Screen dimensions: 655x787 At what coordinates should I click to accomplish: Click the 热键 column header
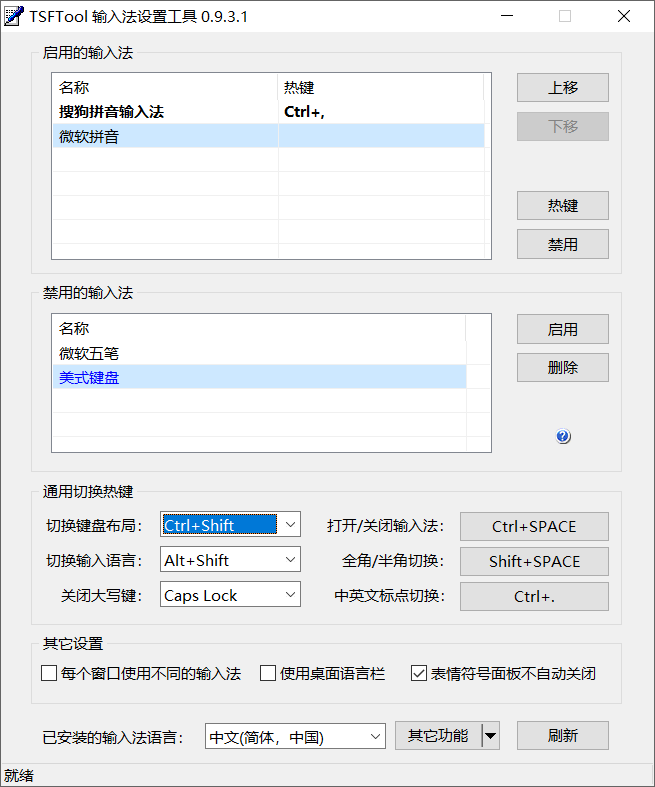click(381, 87)
